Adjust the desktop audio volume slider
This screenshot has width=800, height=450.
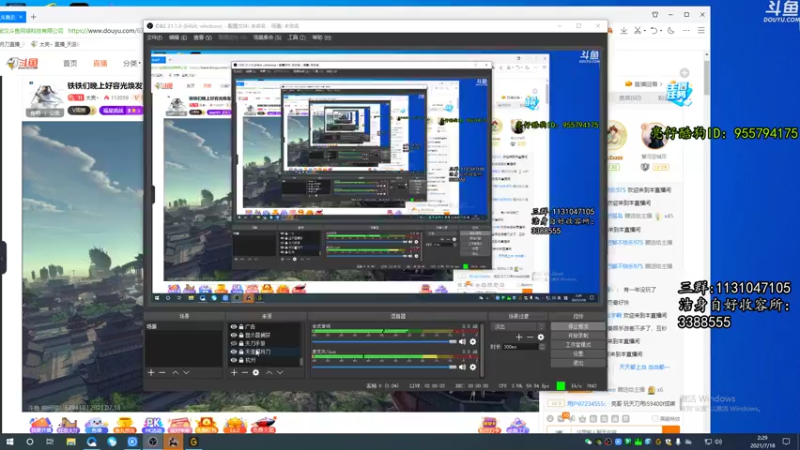point(384,341)
